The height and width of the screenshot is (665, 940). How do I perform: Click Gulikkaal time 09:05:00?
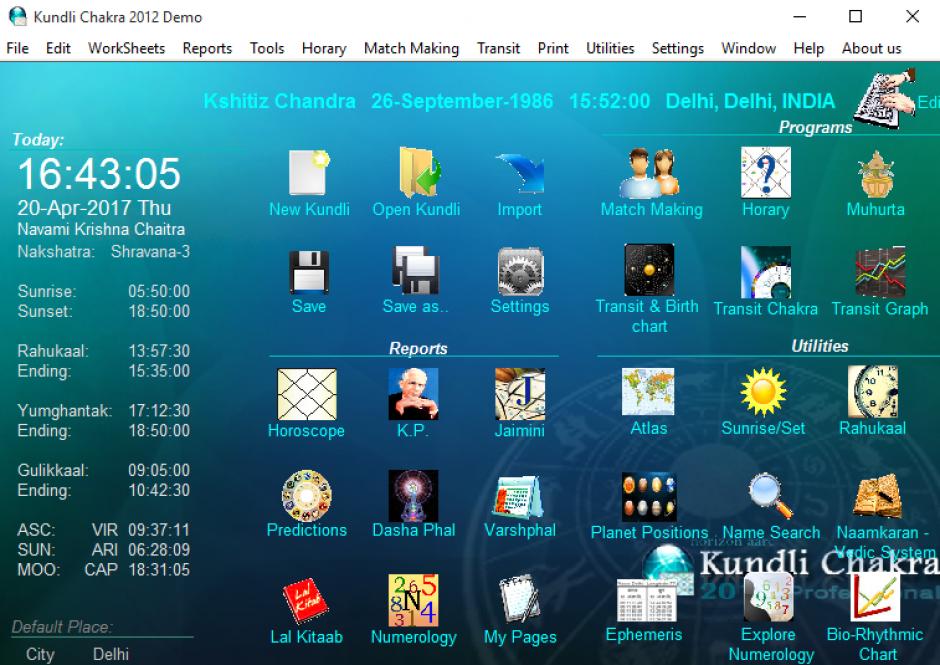(x=159, y=470)
